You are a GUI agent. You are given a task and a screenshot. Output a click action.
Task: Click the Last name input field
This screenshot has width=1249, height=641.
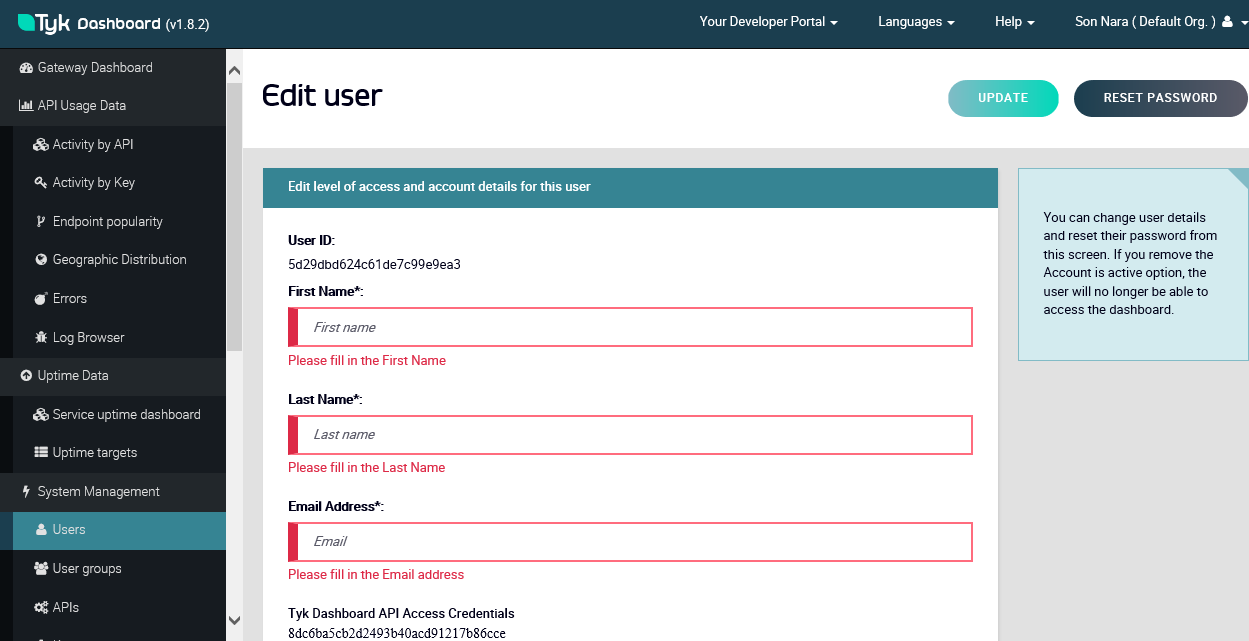(x=630, y=434)
